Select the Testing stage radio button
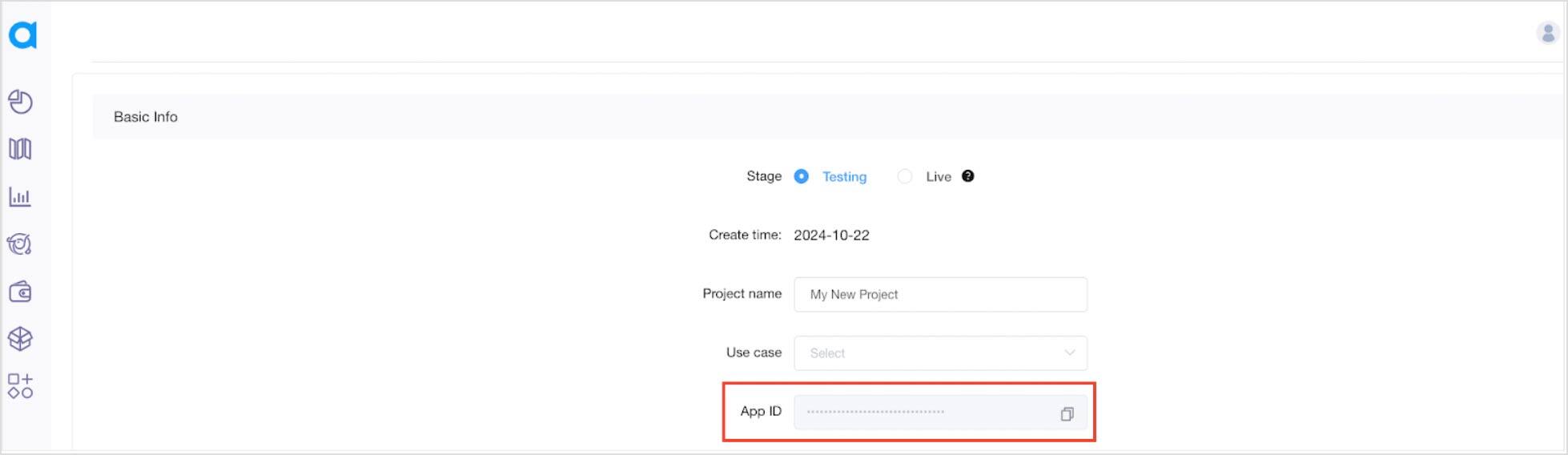The height and width of the screenshot is (455, 1568). (801, 176)
